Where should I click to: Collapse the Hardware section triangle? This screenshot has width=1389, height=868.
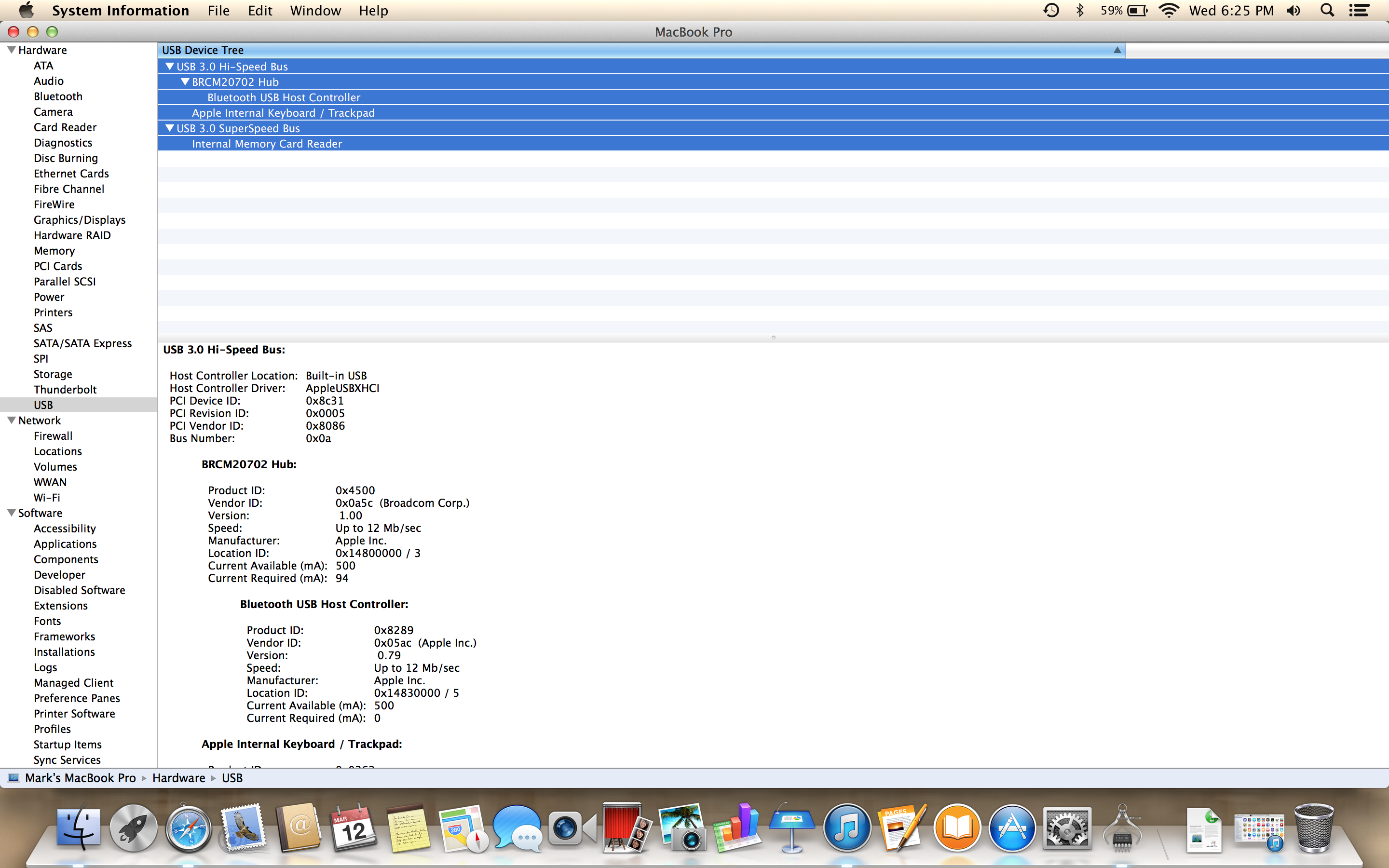(11, 50)
